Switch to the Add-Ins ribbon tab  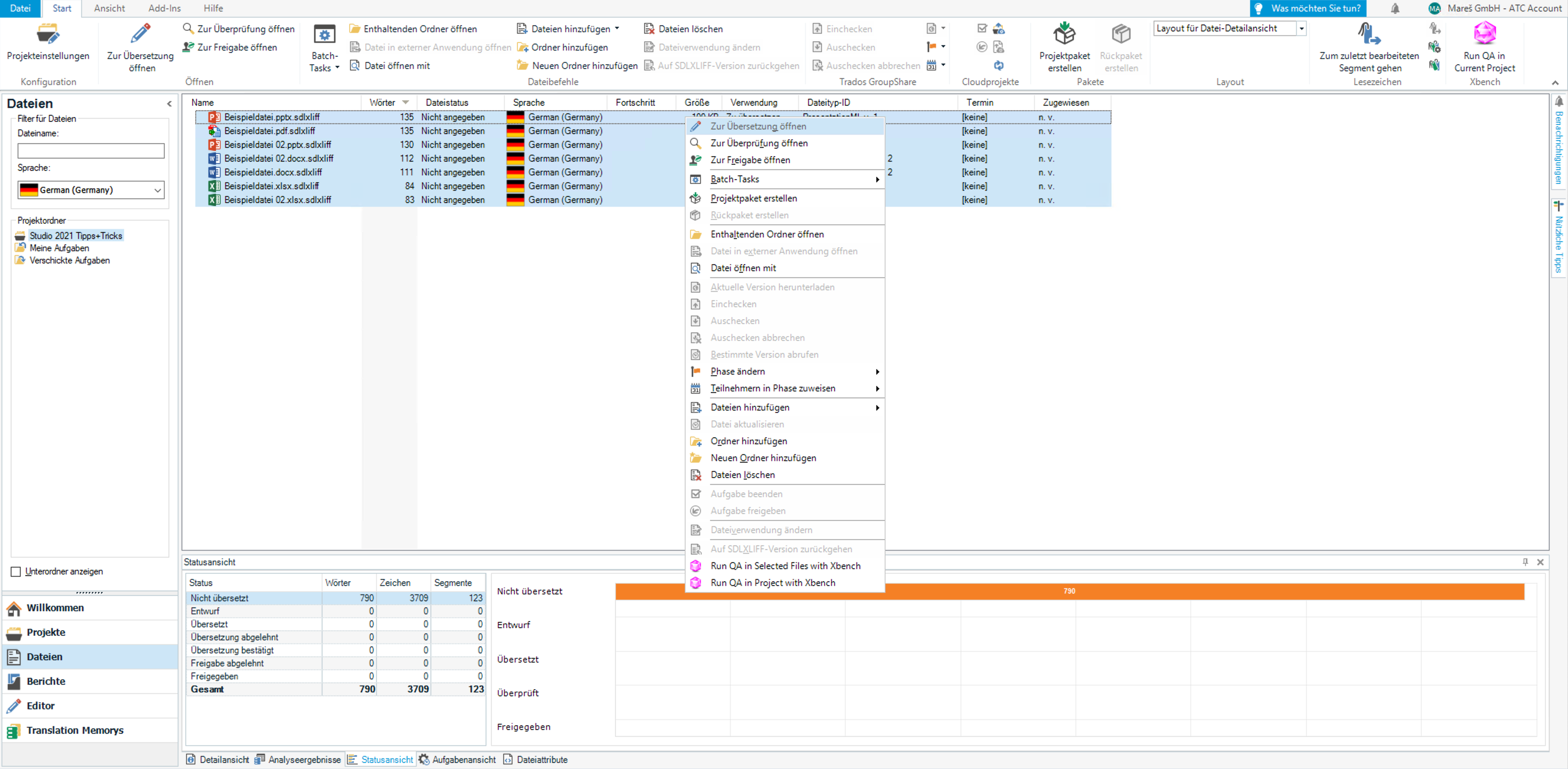pos(164,8)
